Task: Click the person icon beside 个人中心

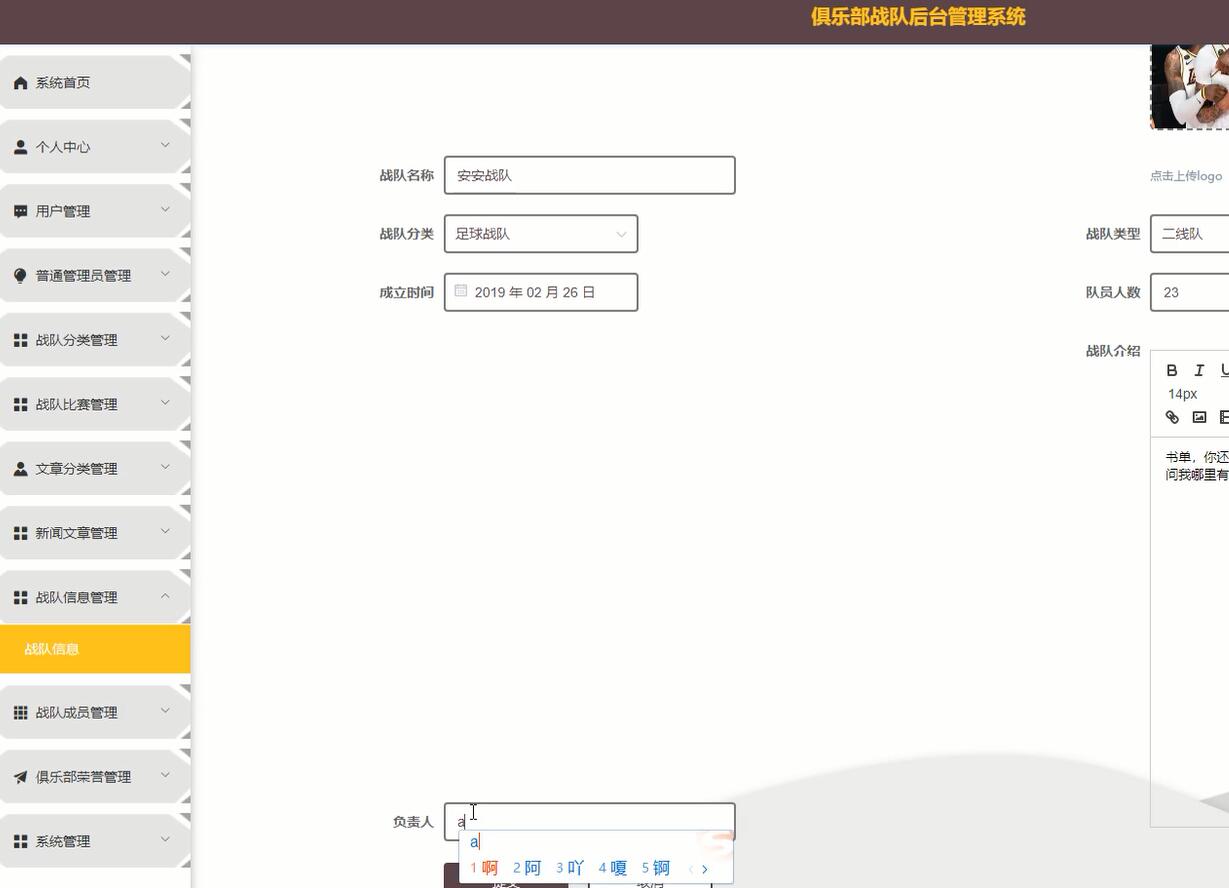Action: pyautogui.click(x=20, y=146)
